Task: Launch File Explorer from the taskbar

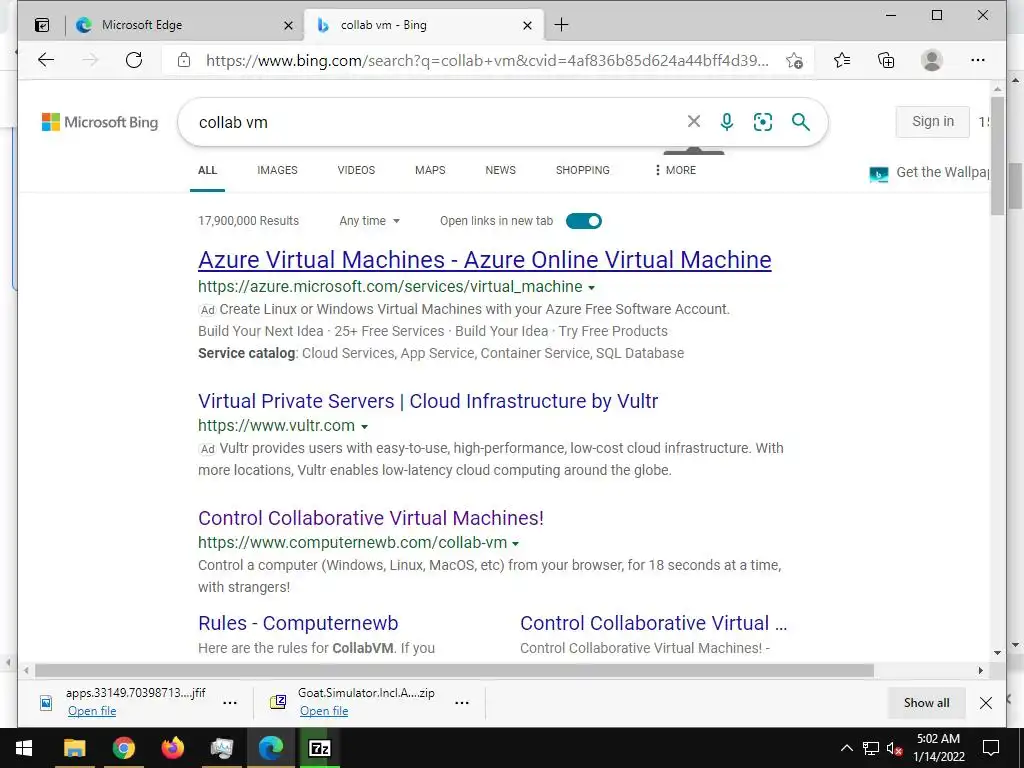Action: coord(74,748)
